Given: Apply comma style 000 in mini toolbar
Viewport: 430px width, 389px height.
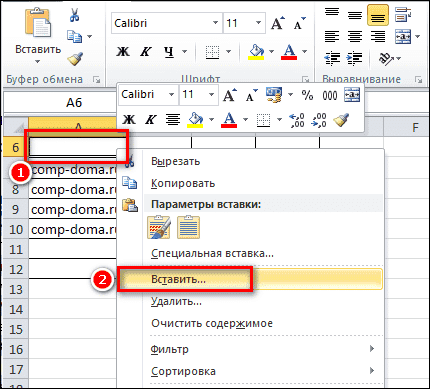Looking at the screenshot, I should pos(330,96).
